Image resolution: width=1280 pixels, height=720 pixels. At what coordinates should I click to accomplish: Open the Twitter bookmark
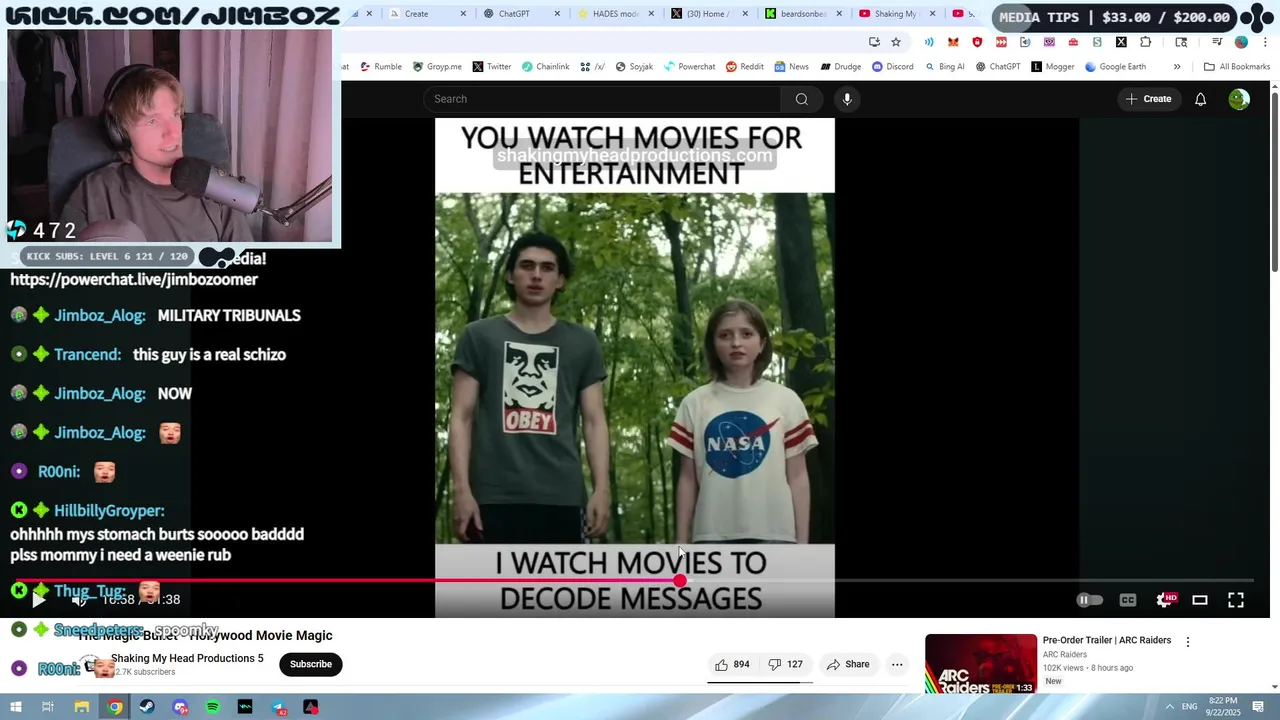[x=492, y=67]
